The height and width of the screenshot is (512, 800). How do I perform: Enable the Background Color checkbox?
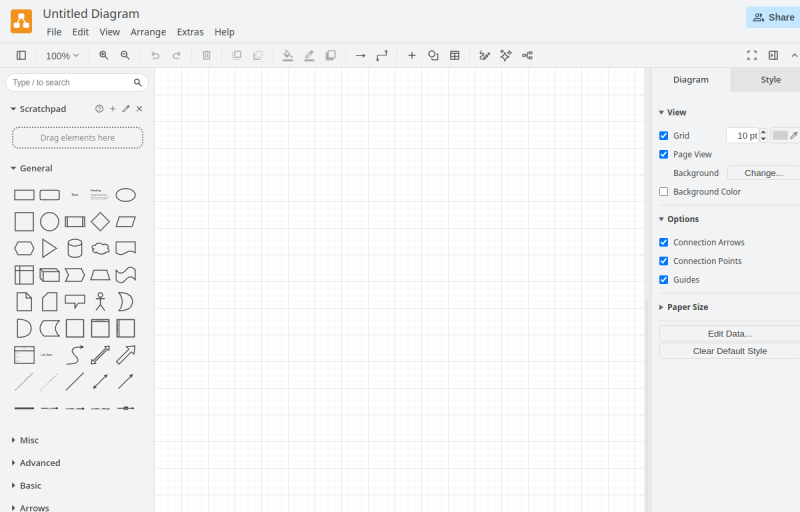click(x=664, y=192)
